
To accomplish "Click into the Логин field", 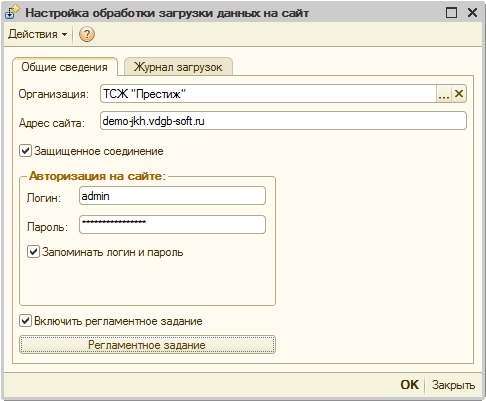I will click(172, 196).
